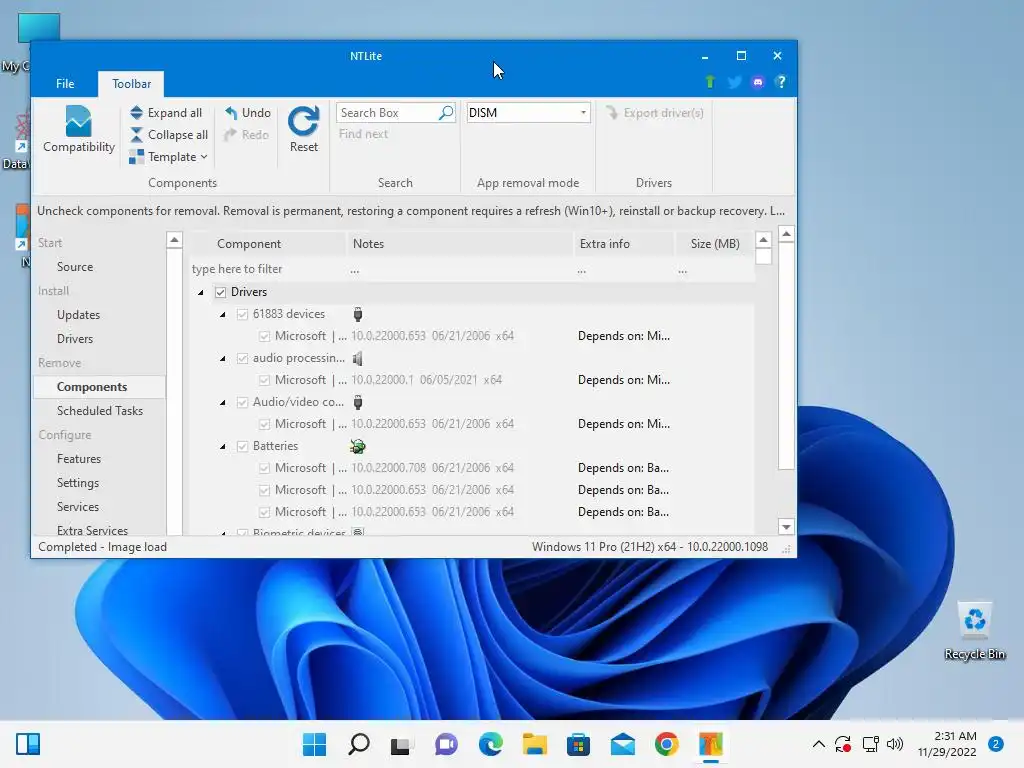
Task: Toggle the Batteries checkbox
Action: (x=242, y=446)
